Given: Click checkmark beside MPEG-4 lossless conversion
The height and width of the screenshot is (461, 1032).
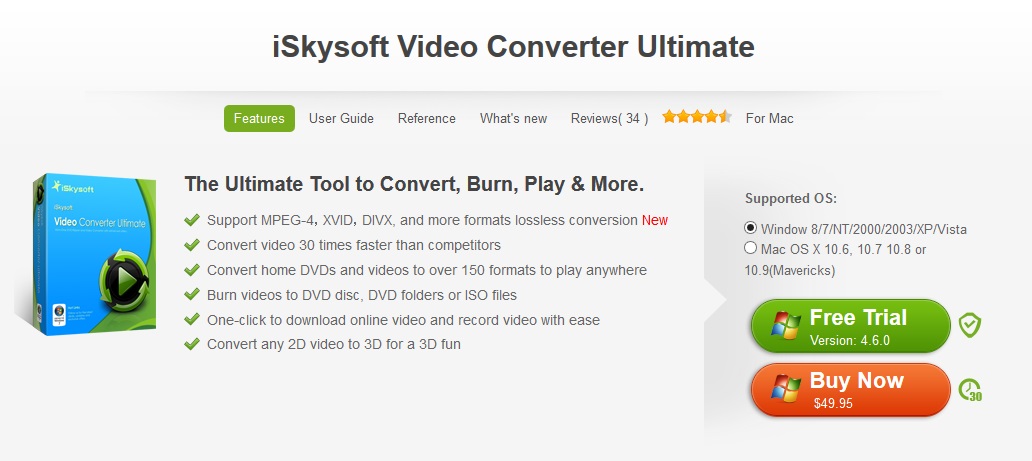Looking at the screenshot, I should pyautogui.click(x=192, y=220).
